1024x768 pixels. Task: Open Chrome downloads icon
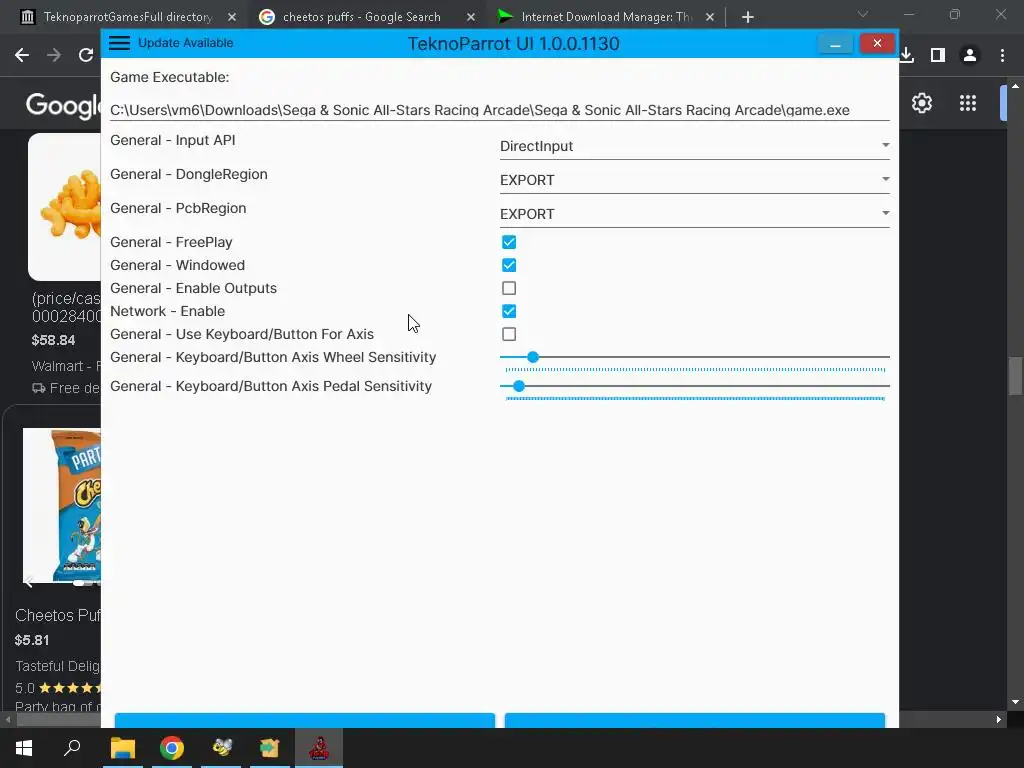pos(906,55)
